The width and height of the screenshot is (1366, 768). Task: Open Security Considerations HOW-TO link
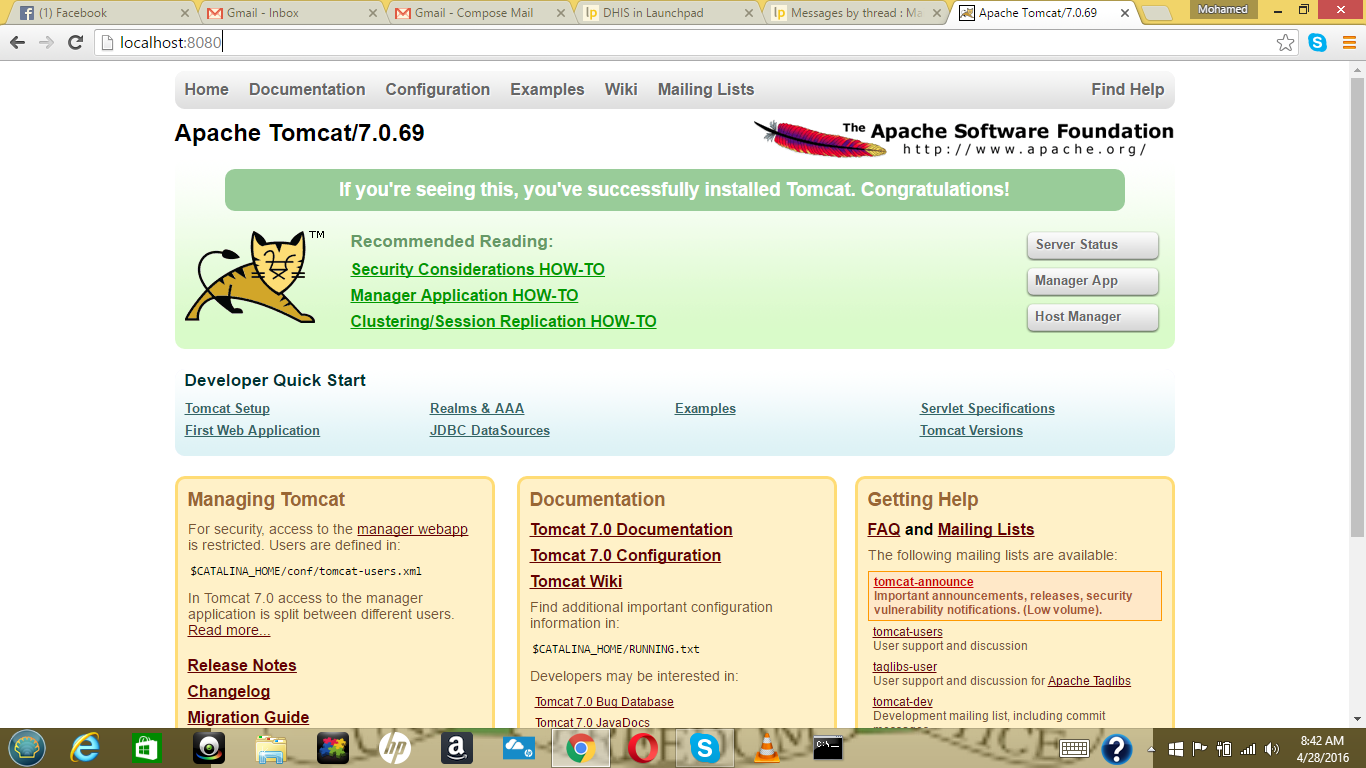(477, 269)
